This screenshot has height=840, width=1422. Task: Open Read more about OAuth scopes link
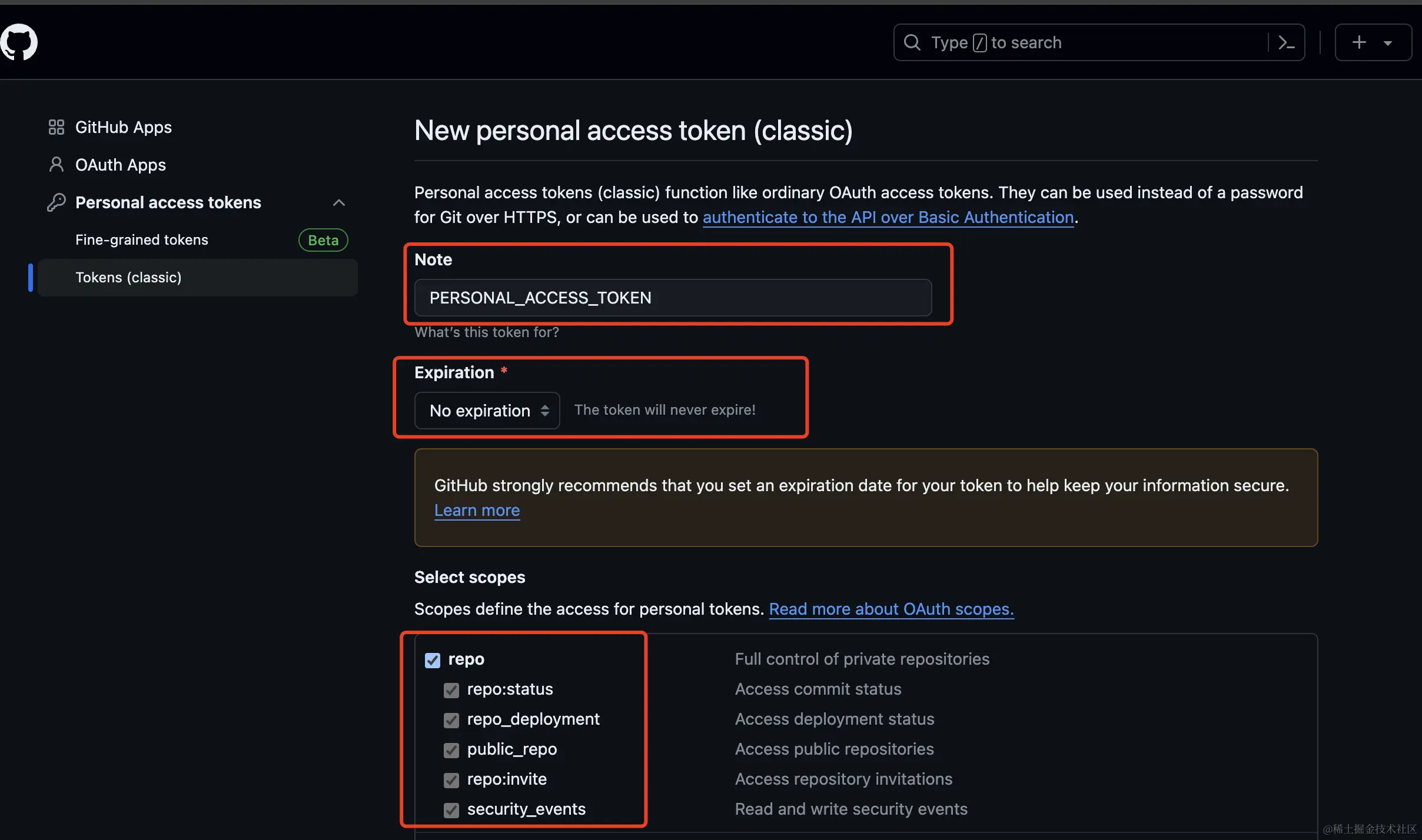891,609
